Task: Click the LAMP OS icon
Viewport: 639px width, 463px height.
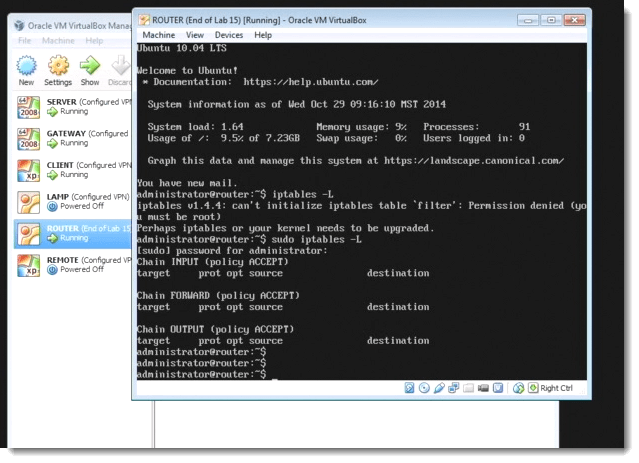Action: [x=29, y=202]
